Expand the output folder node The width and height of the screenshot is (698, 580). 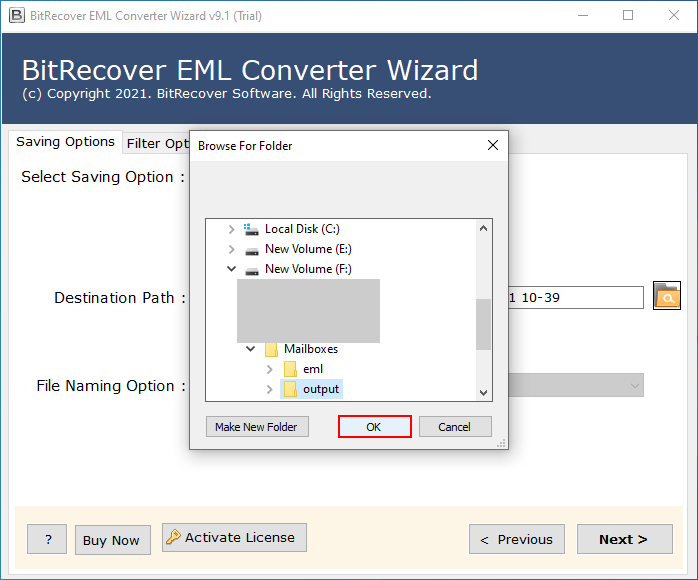pyautogui.click(x=269, y=389)
